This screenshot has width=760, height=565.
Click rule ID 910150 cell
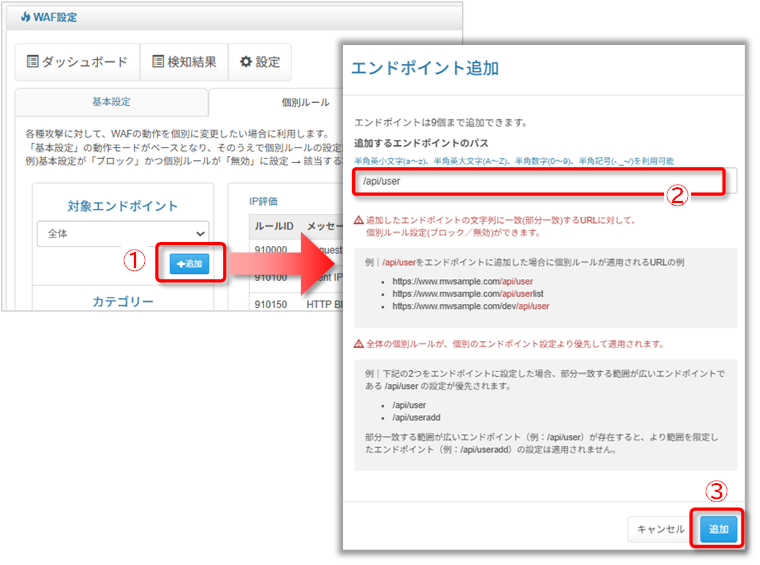point(271,304)
